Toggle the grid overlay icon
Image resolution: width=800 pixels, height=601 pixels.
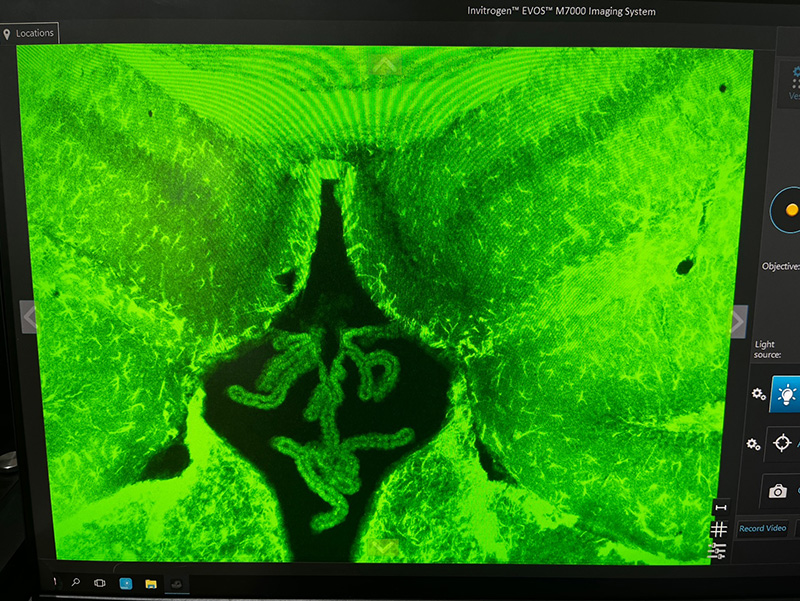click(x=718, y=529)
